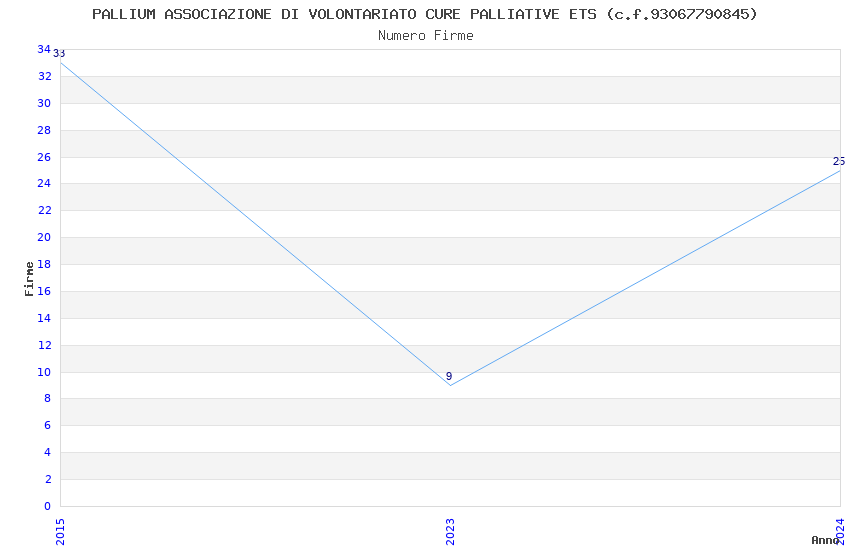
Task: Click y-axis tick value 0
Action: [48, 506]
